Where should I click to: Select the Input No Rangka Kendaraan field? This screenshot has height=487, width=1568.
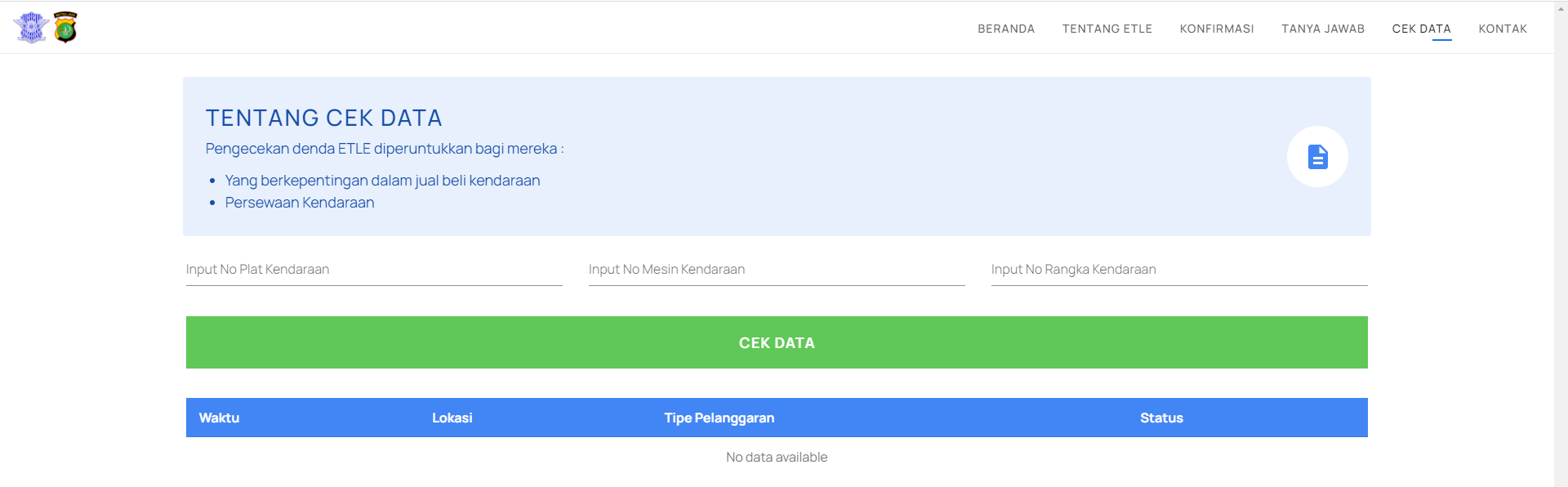coord(1178,270)
